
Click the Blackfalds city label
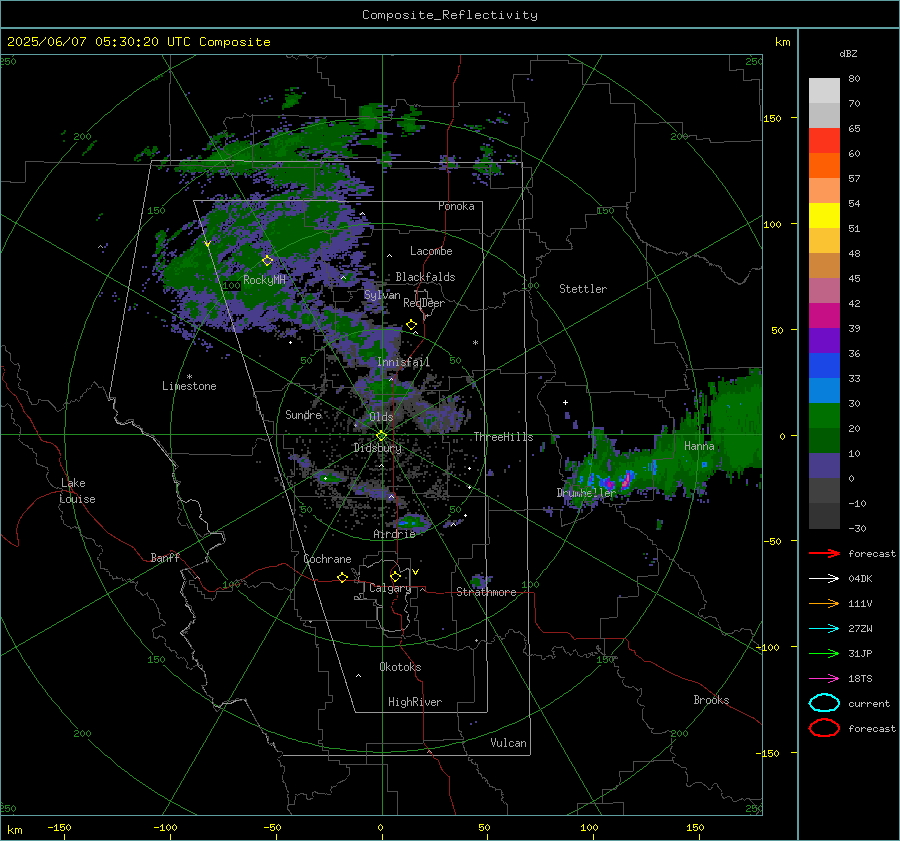coord(425,277)
